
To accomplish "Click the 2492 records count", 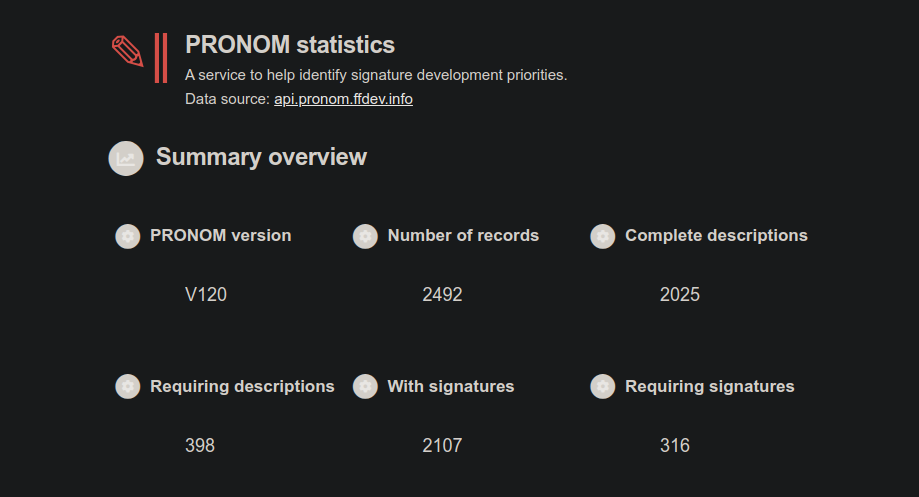I will pyautogui.click(x=443, y=294).
